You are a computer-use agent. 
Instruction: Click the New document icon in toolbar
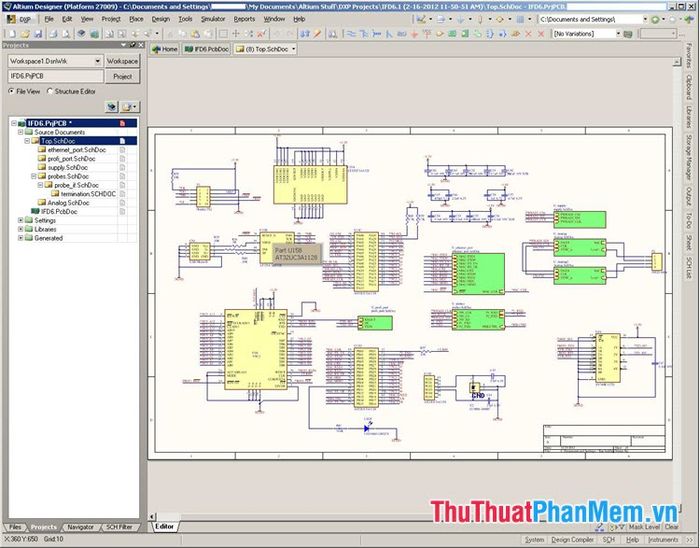tap(12, 34)
